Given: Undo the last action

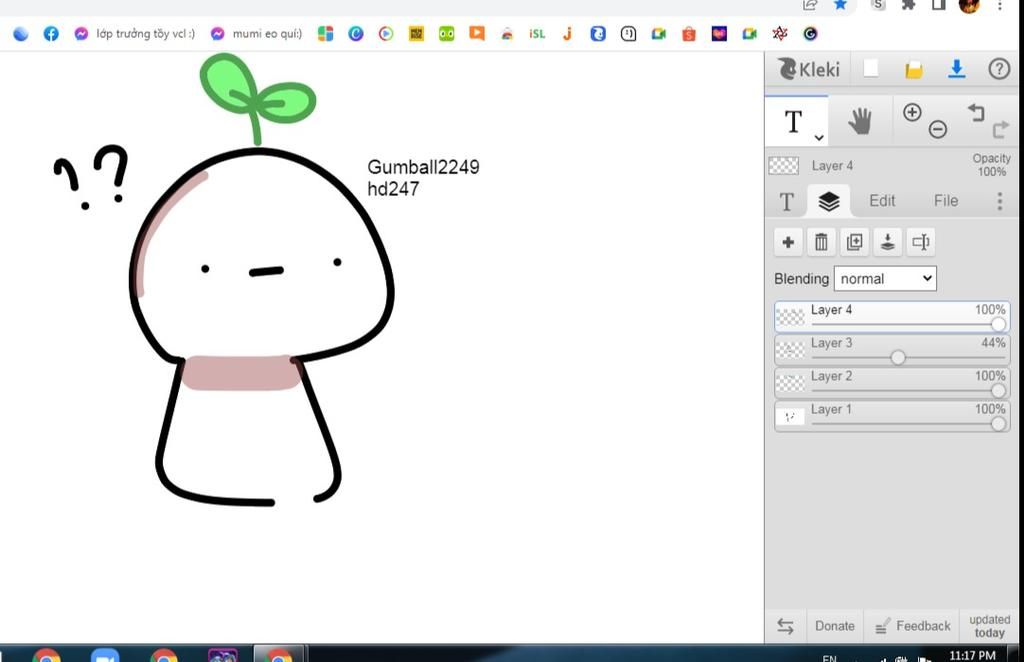Looking at the screenshot, I should click(x=976, y=112).
